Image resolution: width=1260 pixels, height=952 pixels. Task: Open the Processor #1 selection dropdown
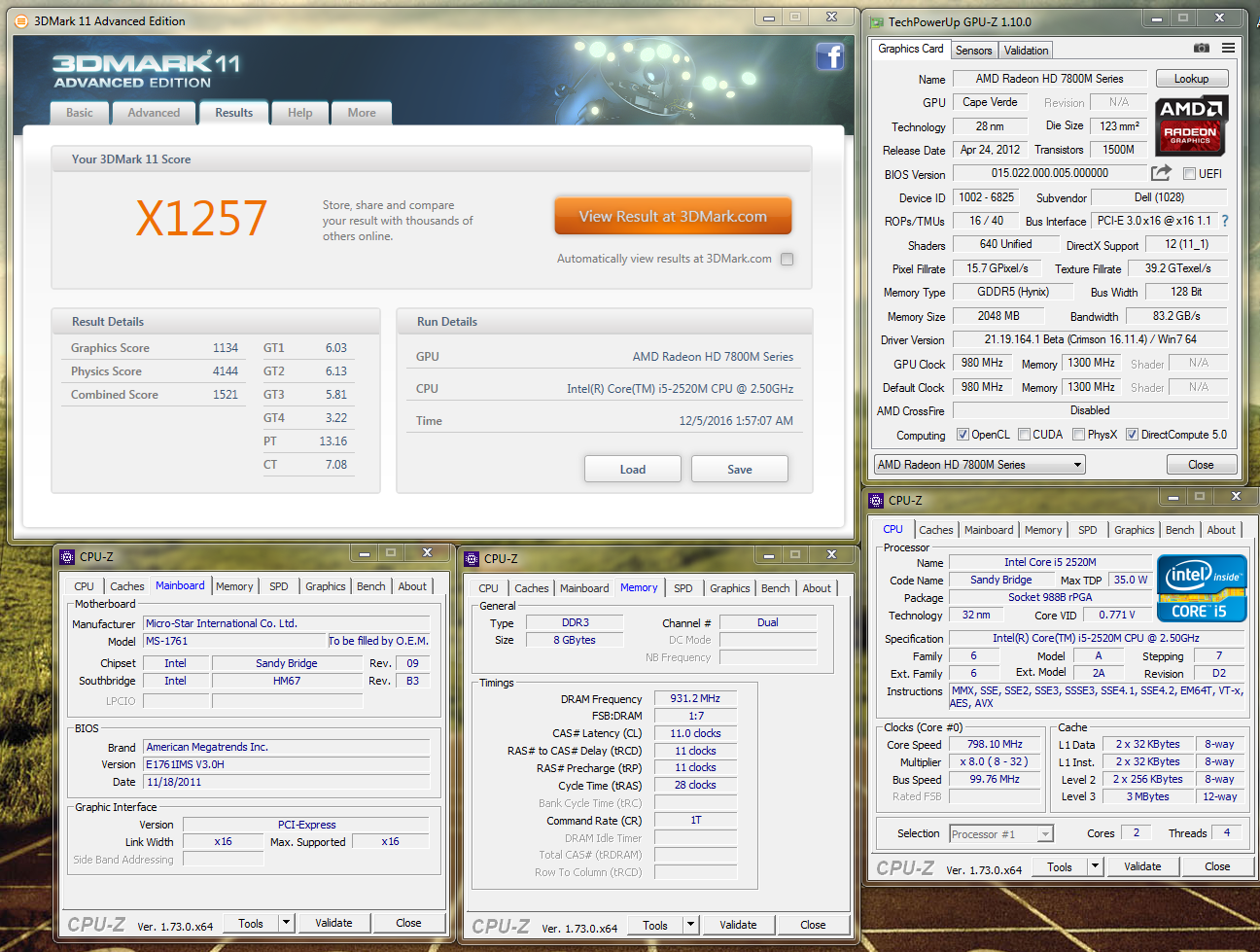(1001, 834)
